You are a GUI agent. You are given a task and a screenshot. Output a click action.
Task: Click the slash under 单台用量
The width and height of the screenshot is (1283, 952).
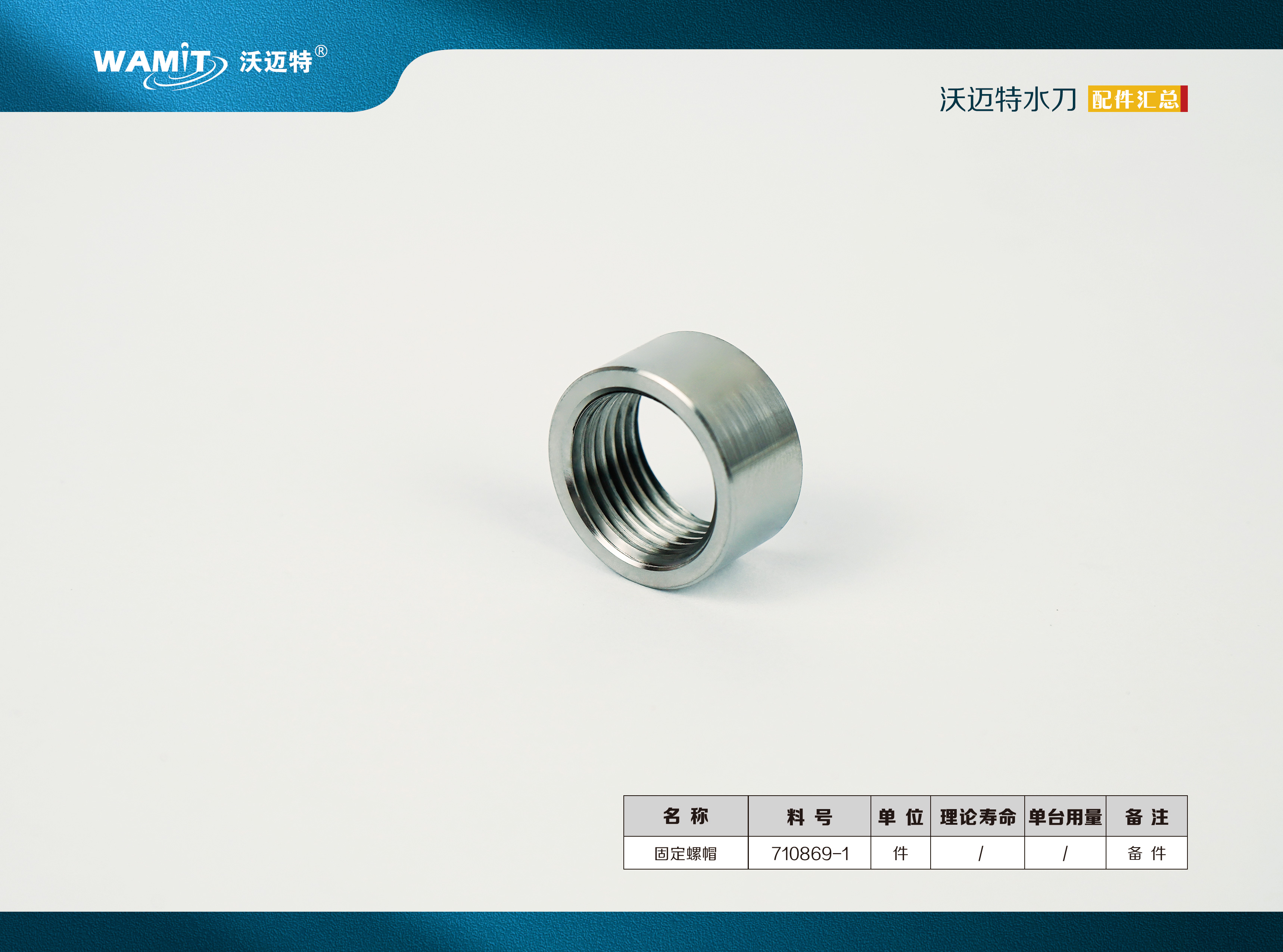1065,853
